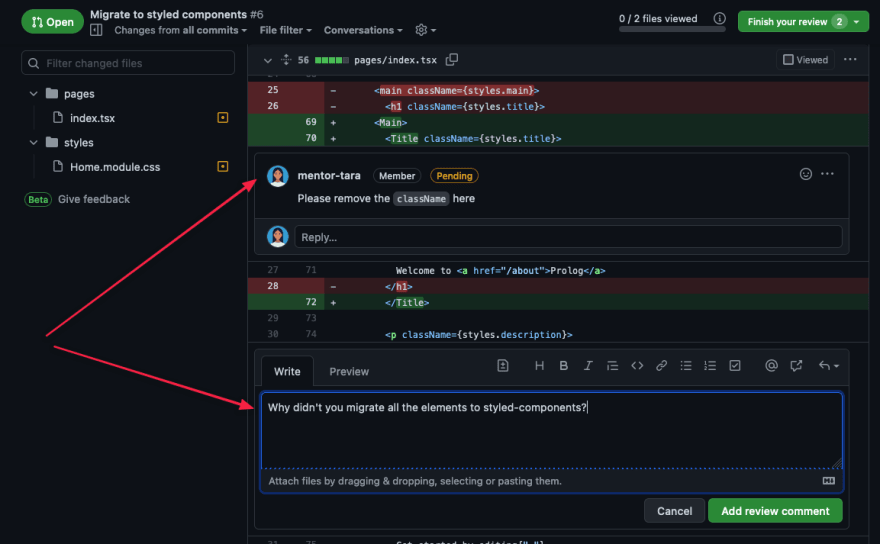880x544 pixels.
Task: Click inside the comment text area
Action: click(552, 431)
